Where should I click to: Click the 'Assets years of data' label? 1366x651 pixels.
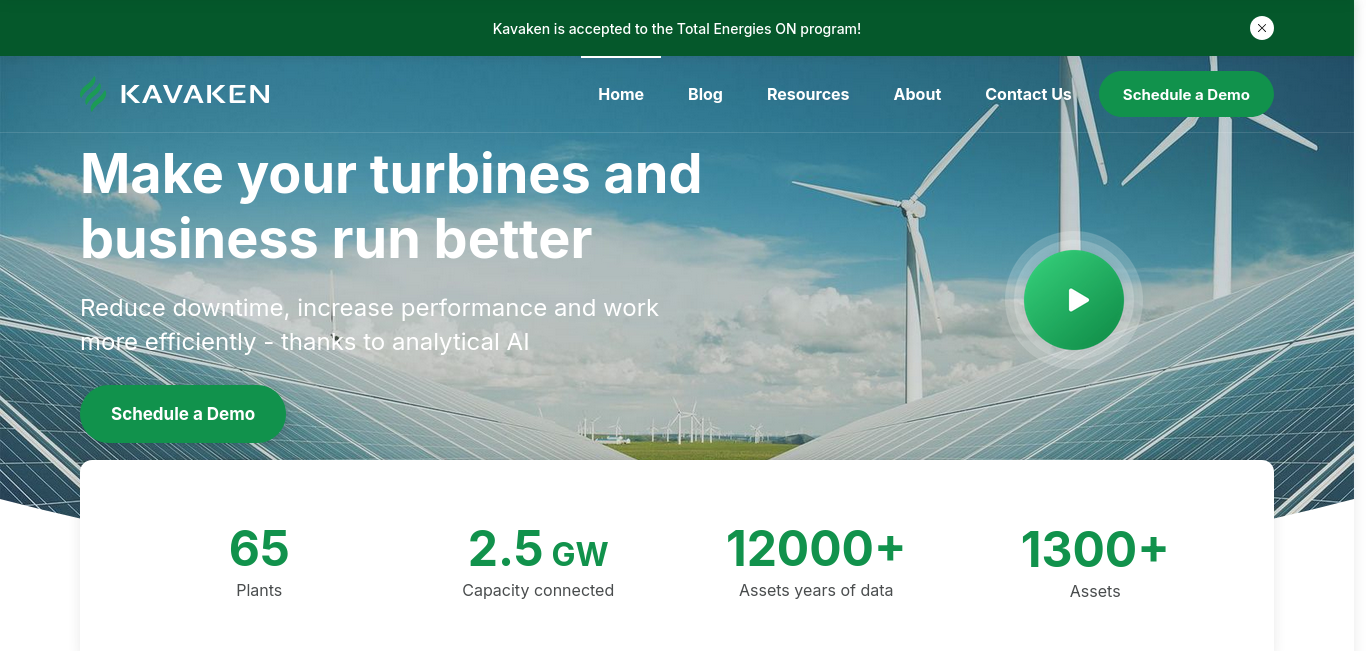pyautogui.click(x=816, y=590)
